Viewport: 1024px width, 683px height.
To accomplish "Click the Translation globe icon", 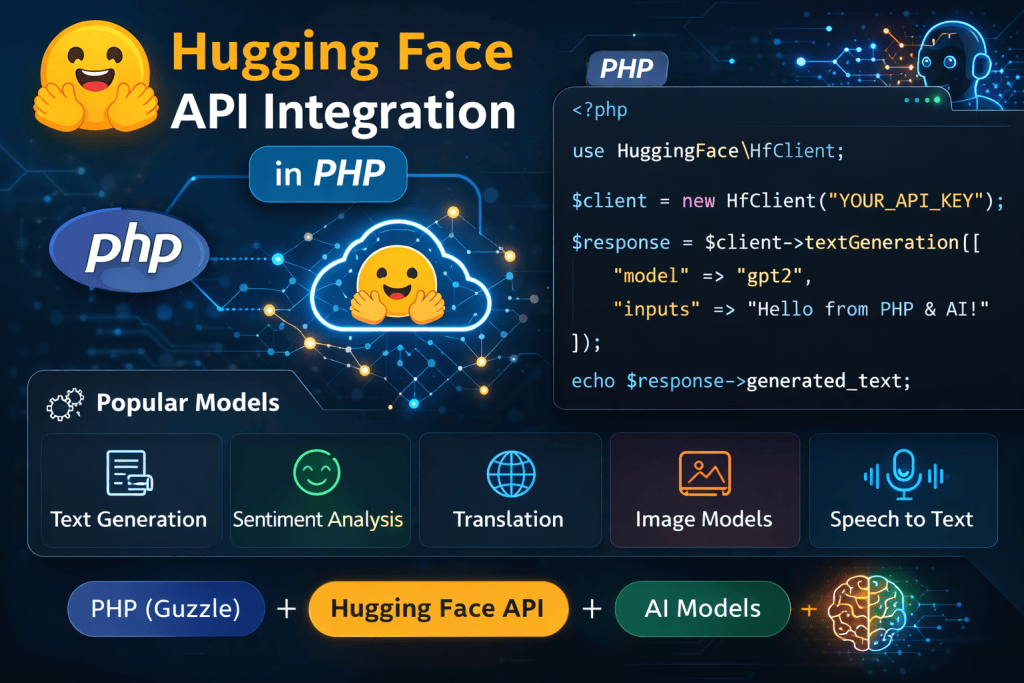I will pyautogui.click(x=511, y=474).
